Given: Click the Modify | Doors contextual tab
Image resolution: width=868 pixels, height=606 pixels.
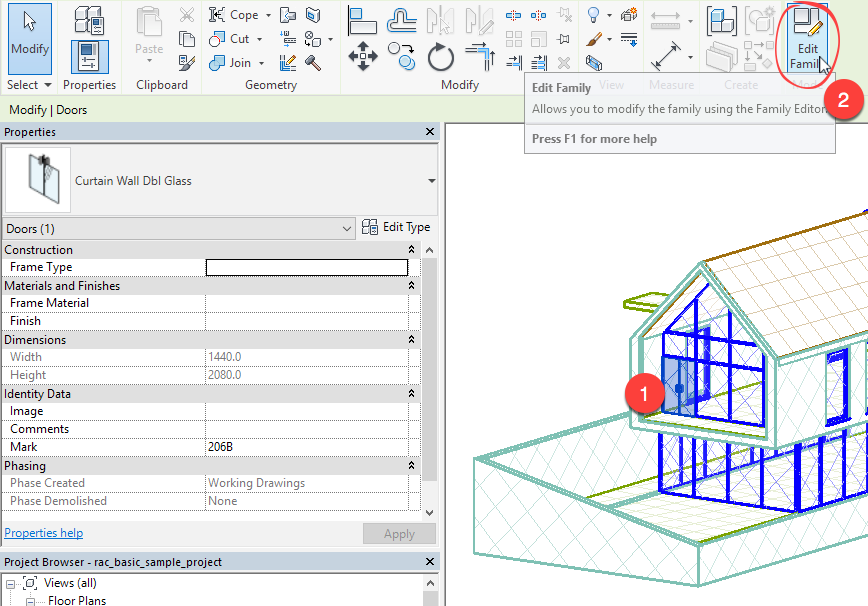Looking at the screenshot, I should pyautogui.click(x=48, y=110).
